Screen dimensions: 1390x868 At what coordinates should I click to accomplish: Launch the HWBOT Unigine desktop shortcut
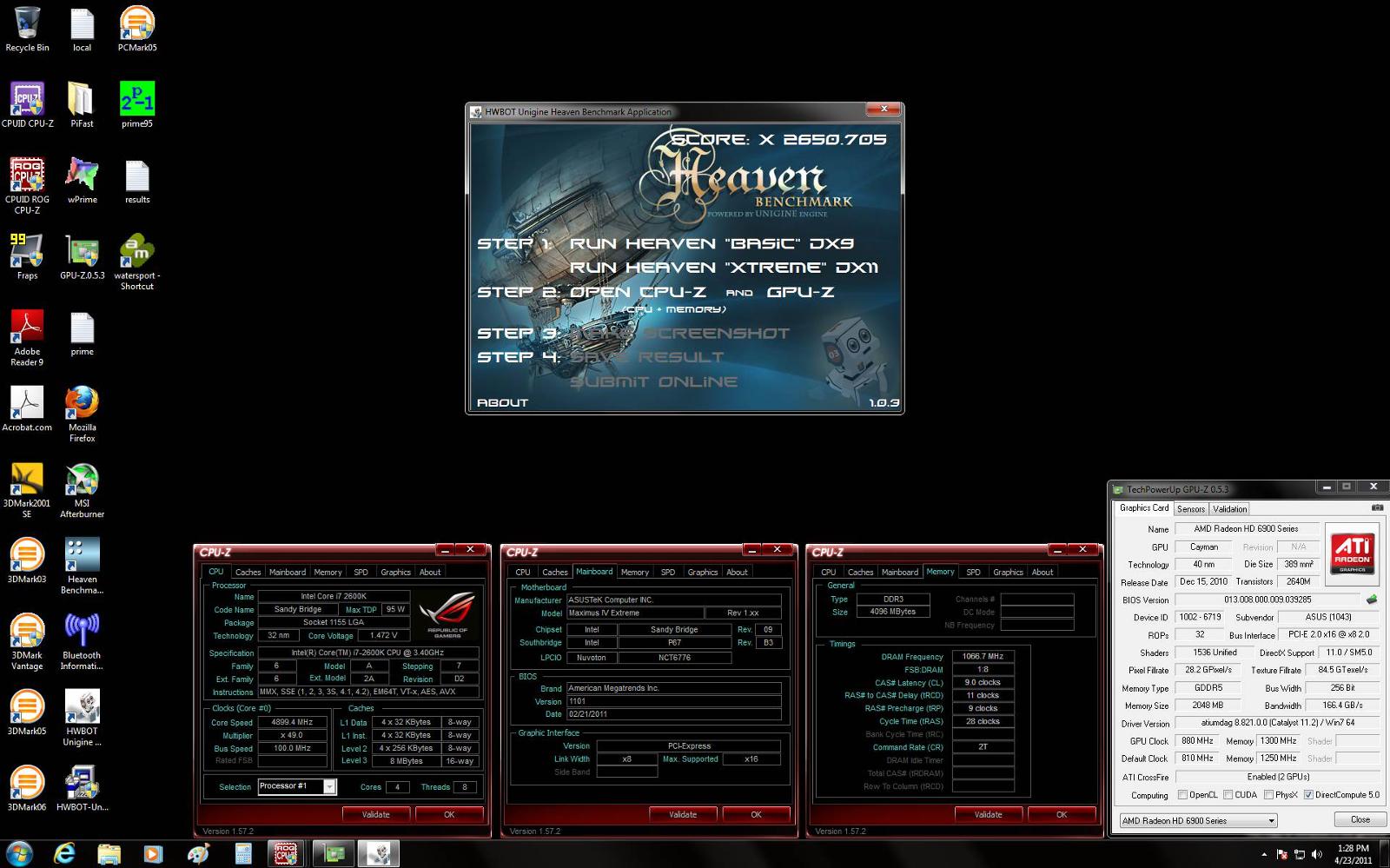82,718
